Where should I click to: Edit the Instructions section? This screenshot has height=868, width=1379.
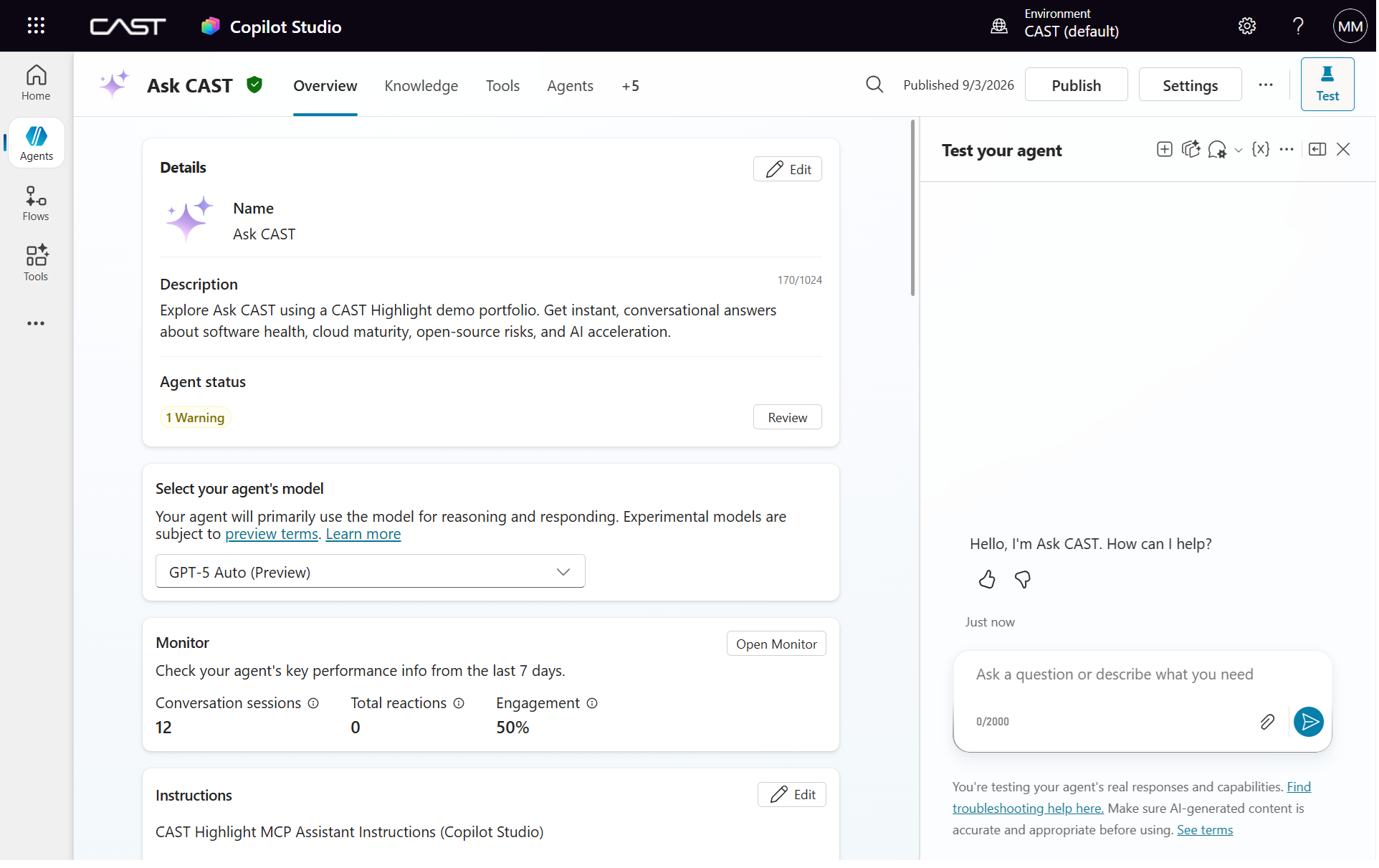pos(791,794)
